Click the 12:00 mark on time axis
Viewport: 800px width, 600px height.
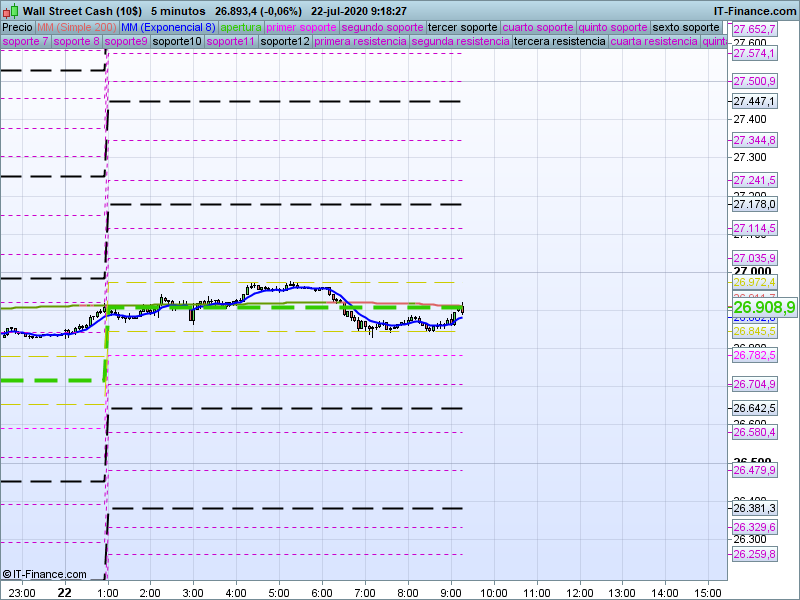(x=580, y=592)
